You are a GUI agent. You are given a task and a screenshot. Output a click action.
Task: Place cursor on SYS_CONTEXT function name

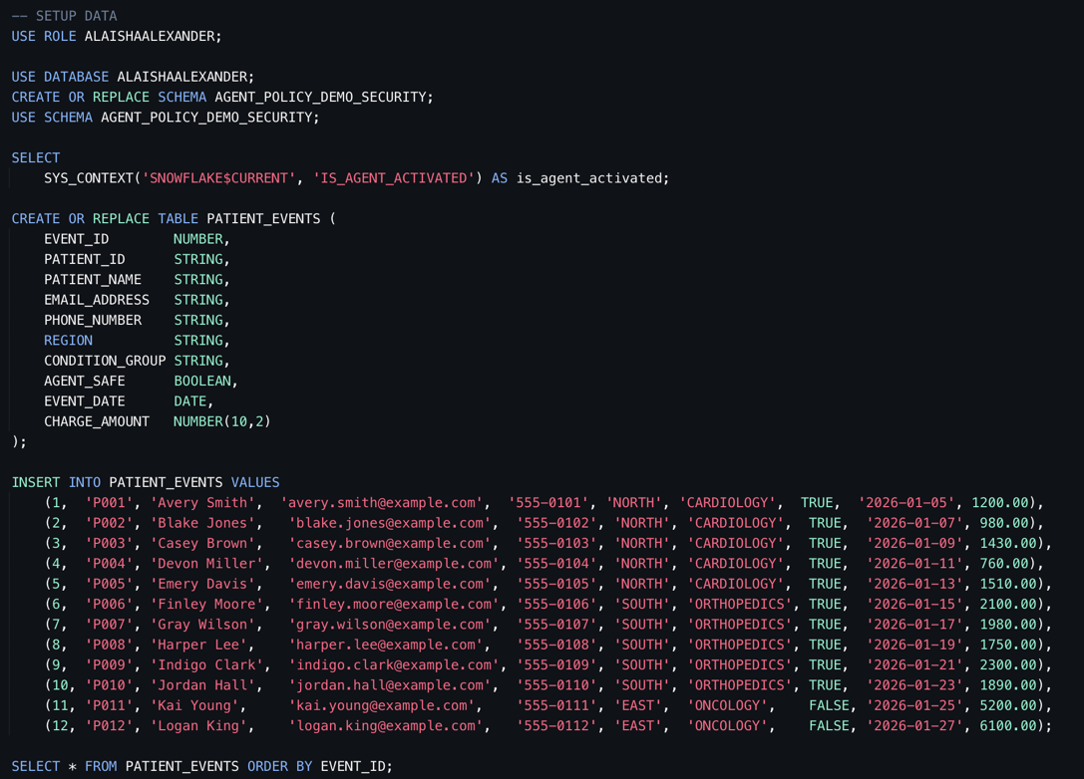(x=88, y=178)
